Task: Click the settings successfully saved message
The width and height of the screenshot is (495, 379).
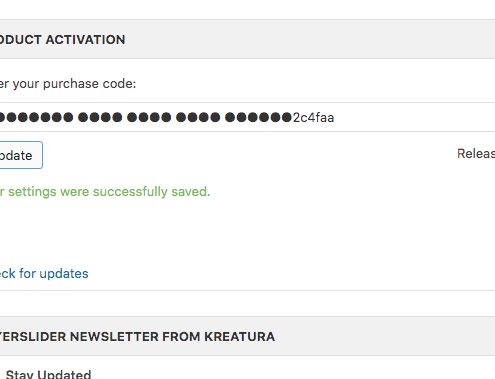Action: coord(105,192)
